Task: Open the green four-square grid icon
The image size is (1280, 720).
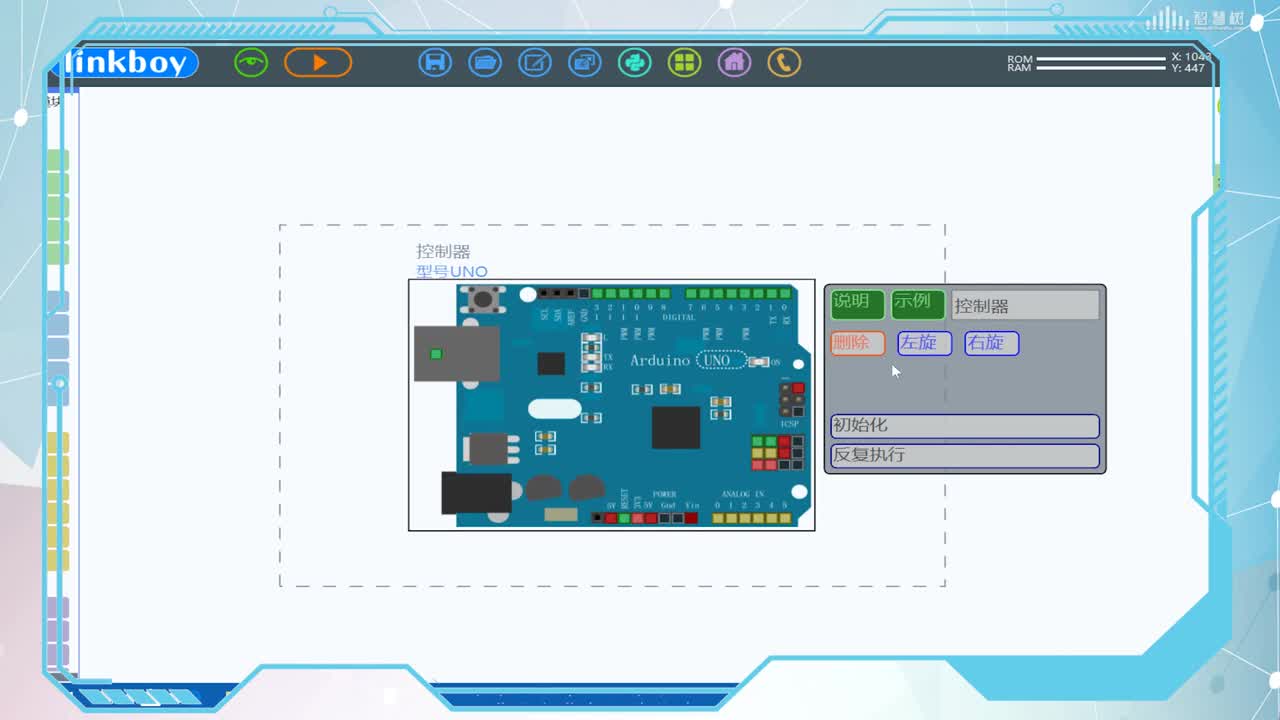Action: point(685,63)
